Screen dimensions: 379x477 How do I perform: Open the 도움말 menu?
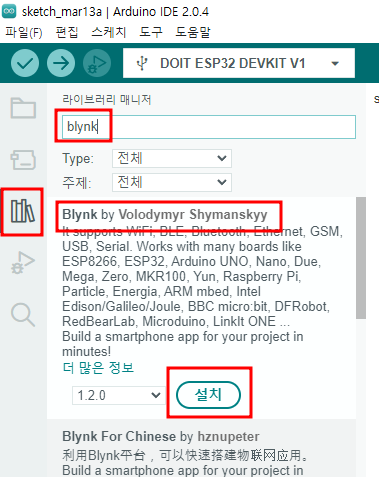(193, 32)
